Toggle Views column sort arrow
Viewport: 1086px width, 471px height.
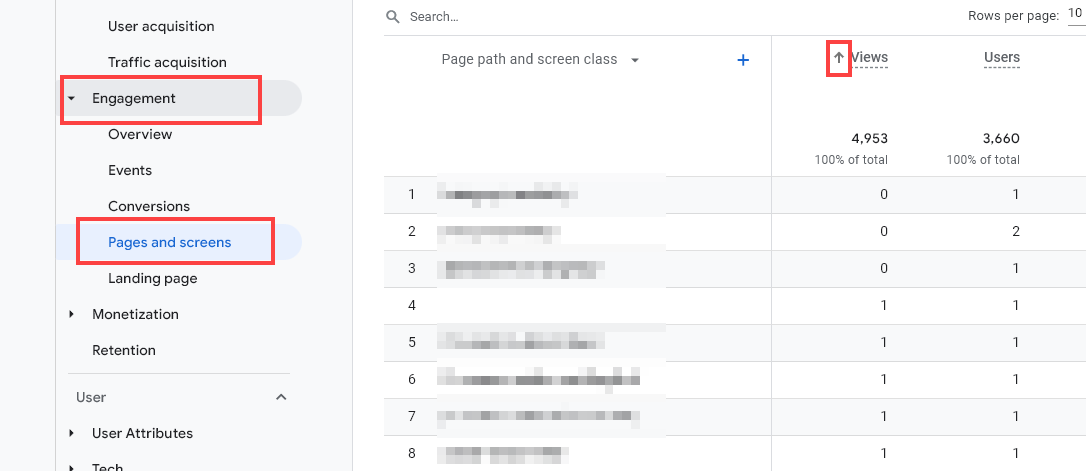coord(839,58)
